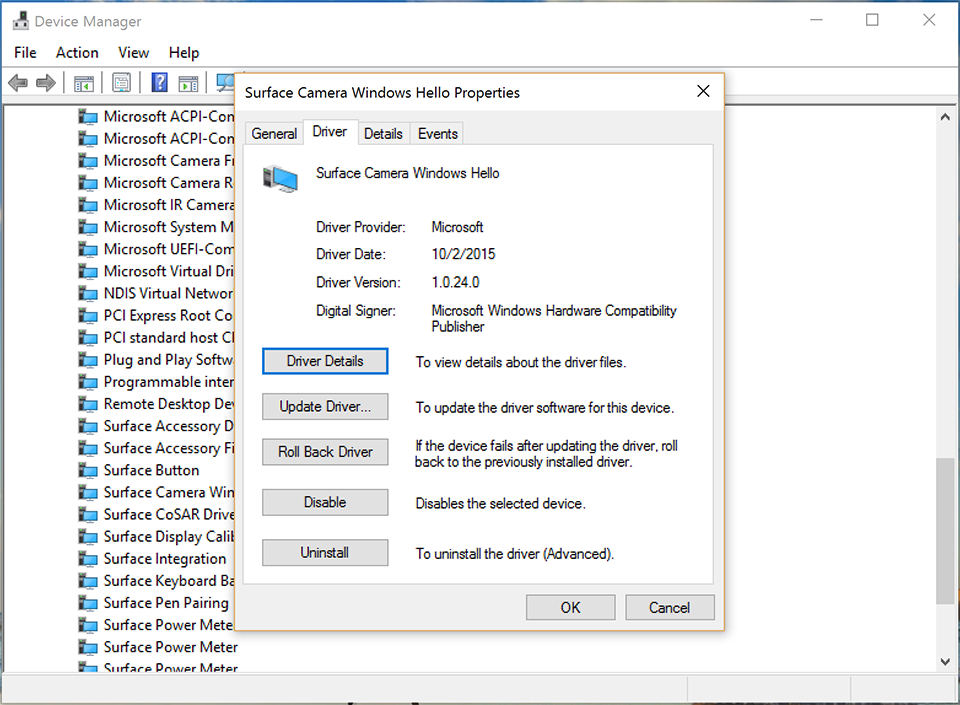Click the Update Driver... button
Image resolution: width=960 pixels, height=705 pixels.
(x=325, y=406)
